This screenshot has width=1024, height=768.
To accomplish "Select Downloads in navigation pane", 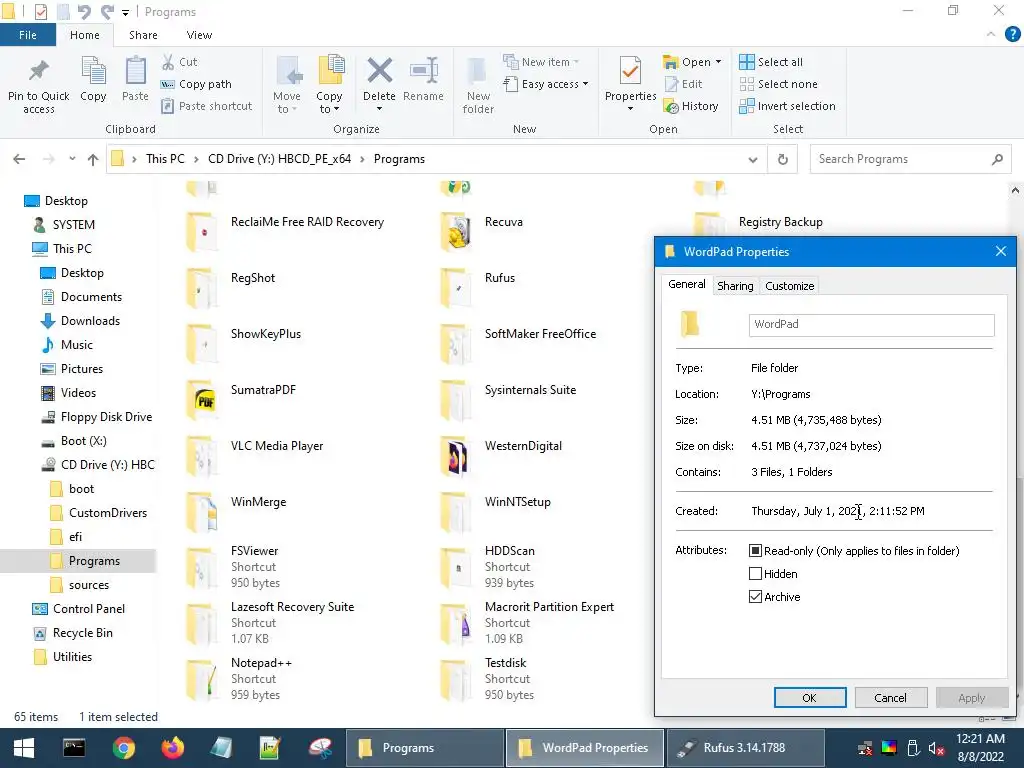I will (90, 321).
